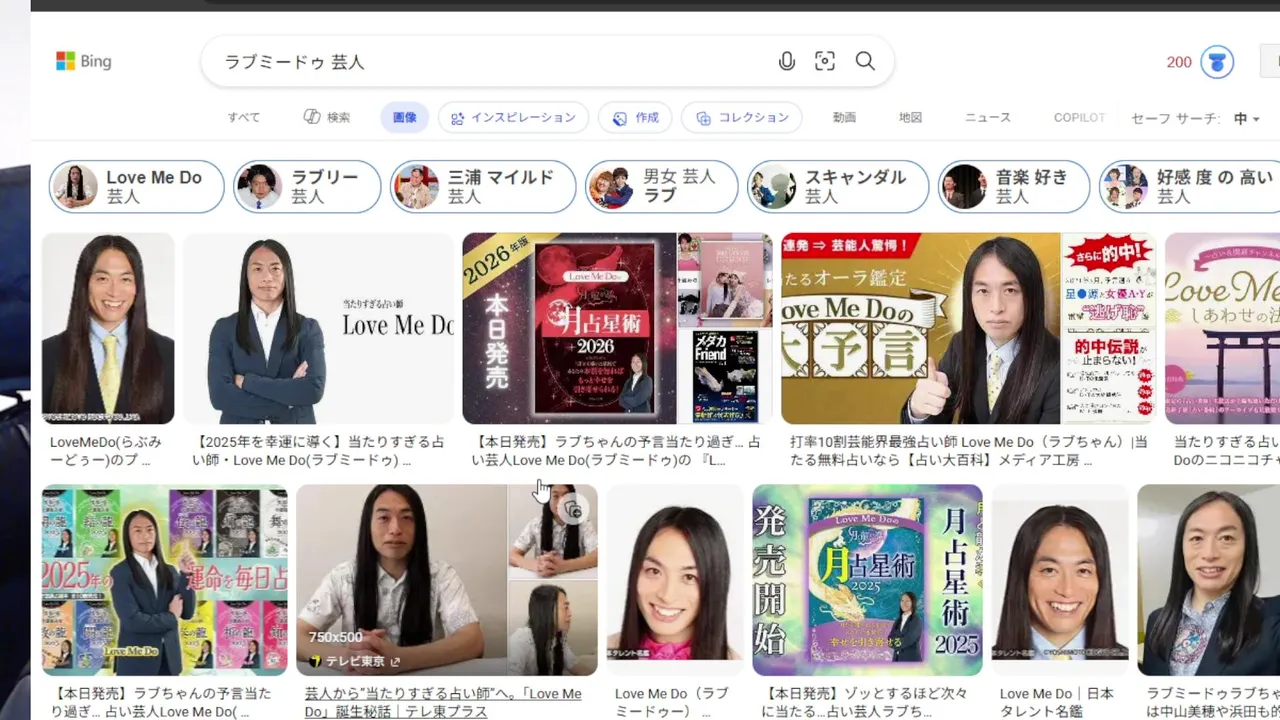The width and height of the screenshot is (1280, 720).
Task: Open the caption 【2025年を幸運に導く】当たりすぎる占い師
Action: 318,451
